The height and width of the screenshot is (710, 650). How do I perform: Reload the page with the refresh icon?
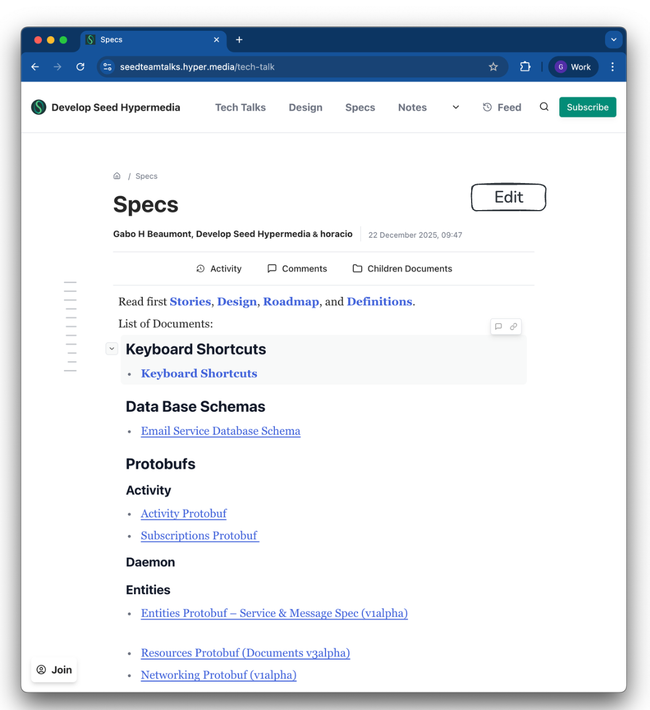click(x=80, y=67)
